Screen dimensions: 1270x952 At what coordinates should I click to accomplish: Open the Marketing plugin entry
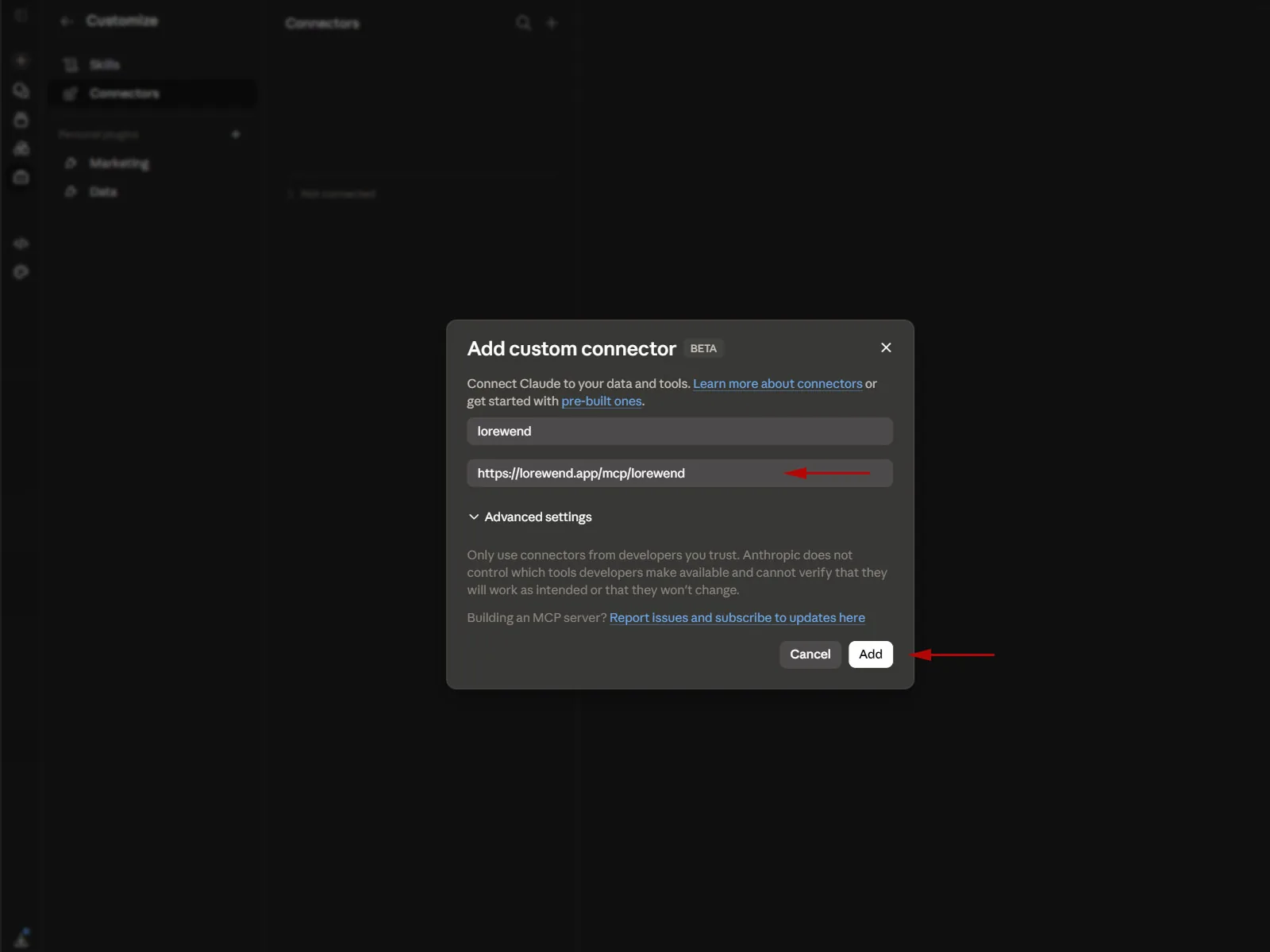[x=151, y=163]
